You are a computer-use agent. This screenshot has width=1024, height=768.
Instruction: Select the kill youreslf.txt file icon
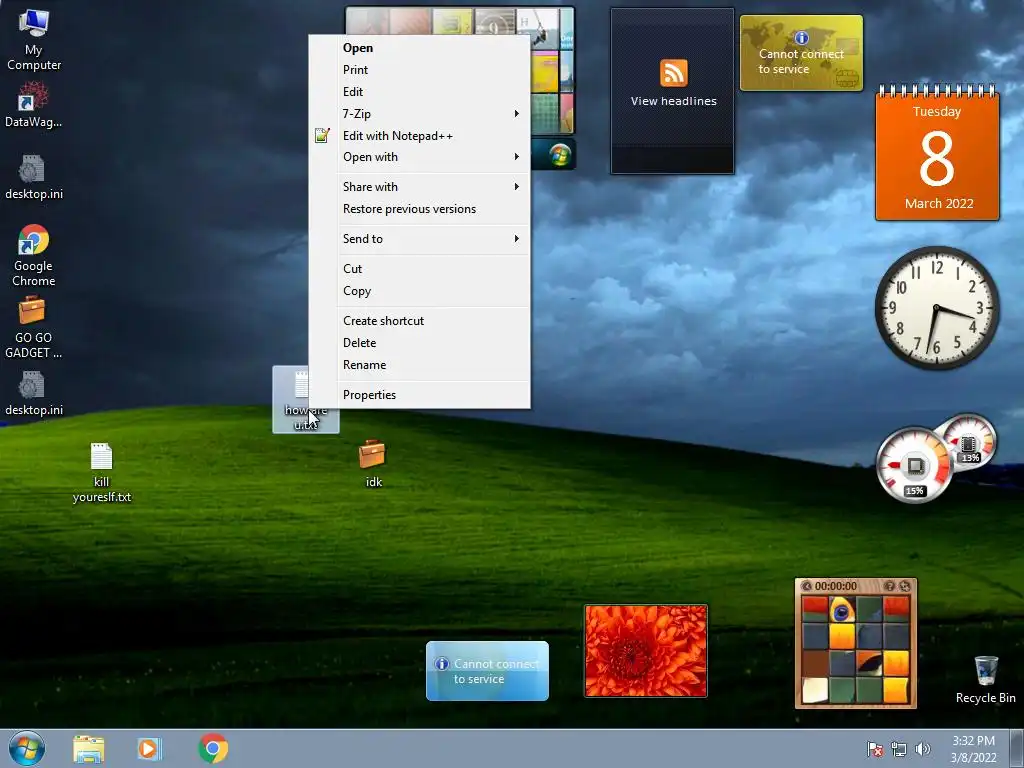point(102,473)
